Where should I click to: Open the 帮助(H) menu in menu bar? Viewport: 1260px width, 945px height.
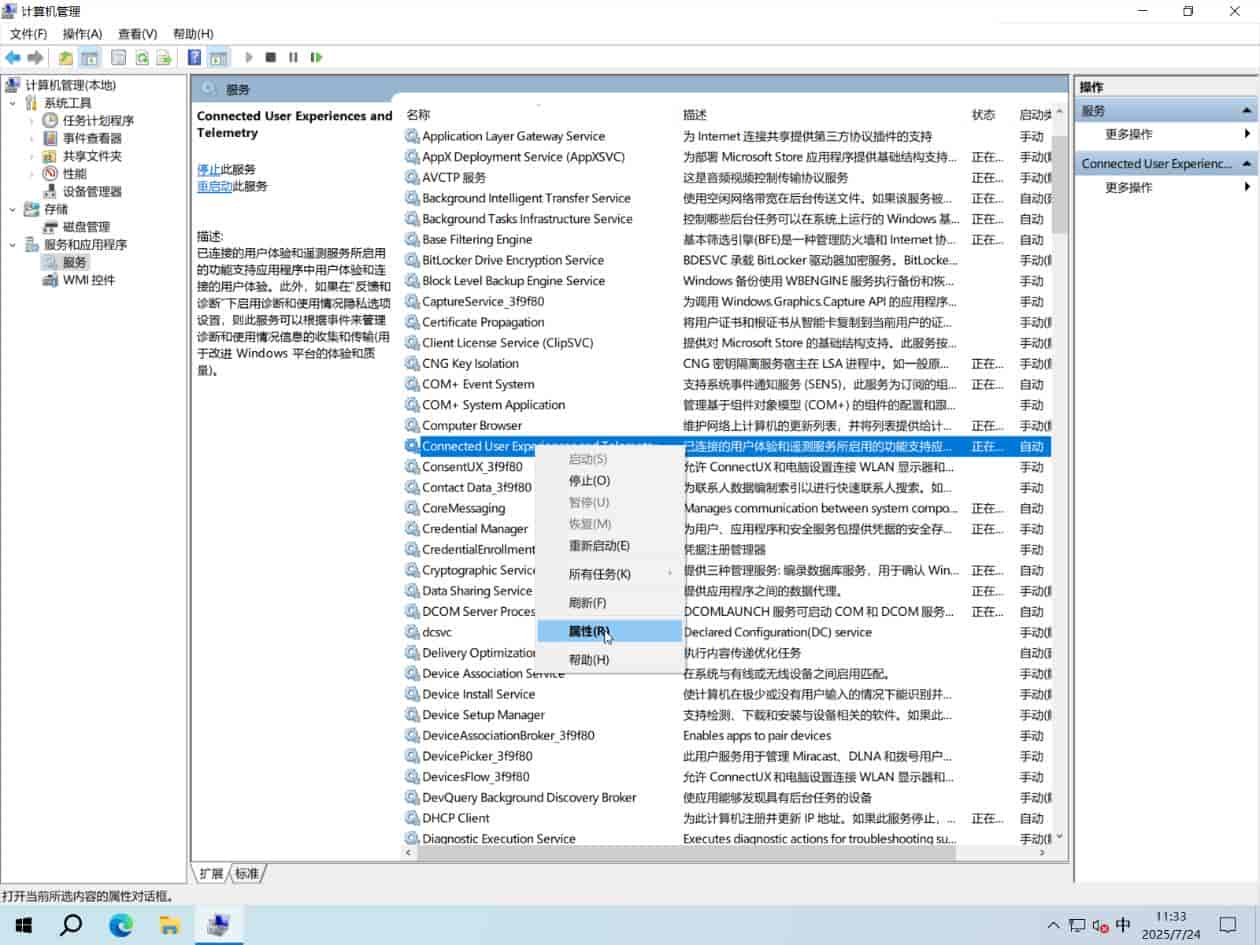tap(193, 34)
